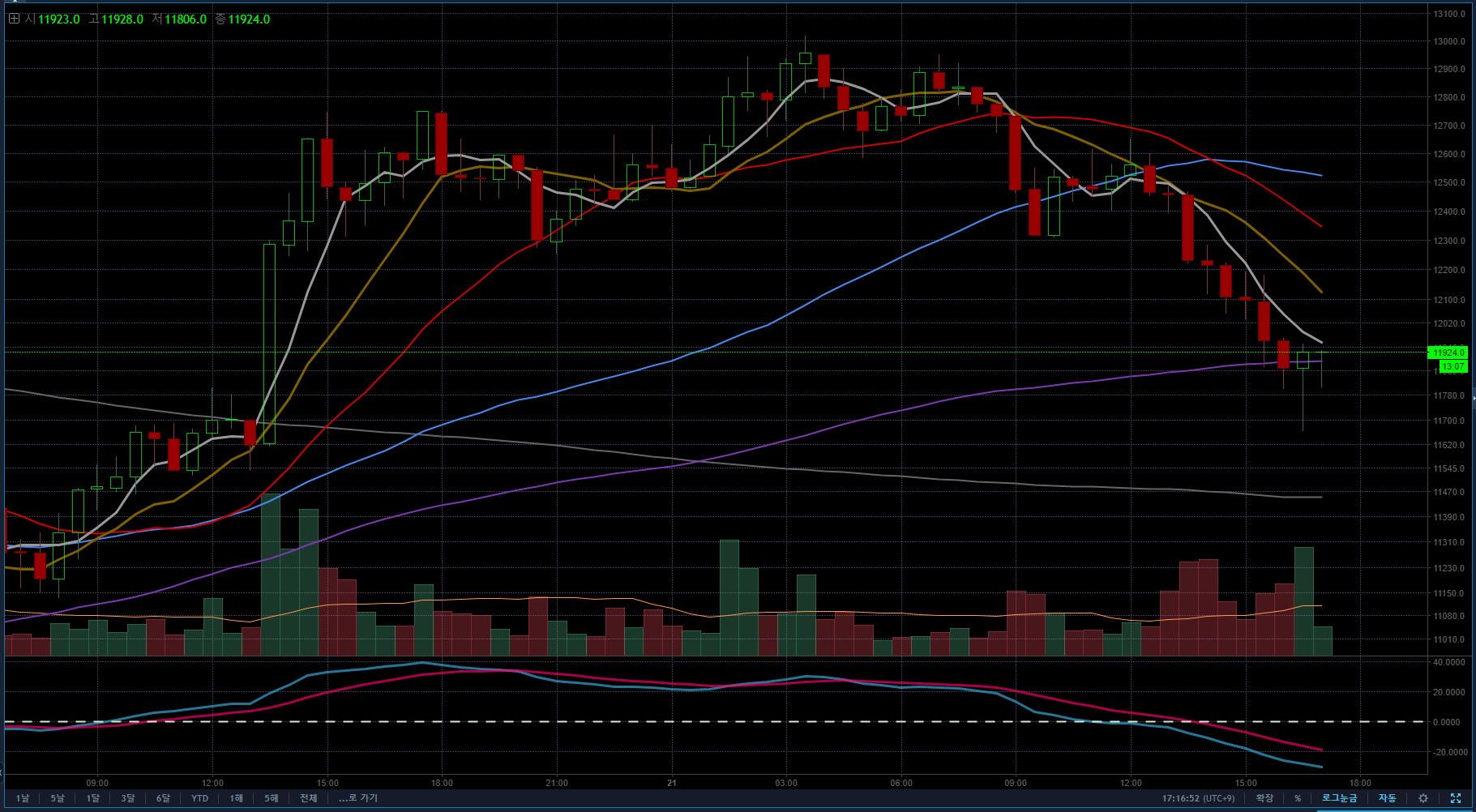Open chart settings gear icon
1476x812 pixels.
click(x=1423, y=798)
